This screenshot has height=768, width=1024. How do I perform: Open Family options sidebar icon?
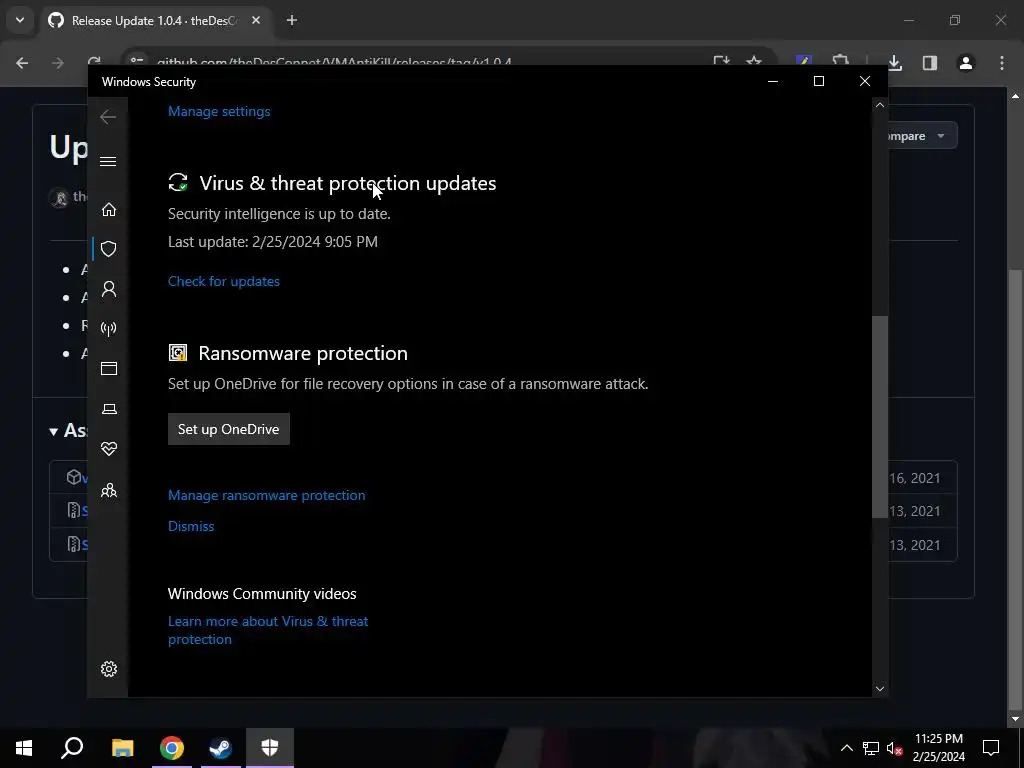(x=109, y=490)
